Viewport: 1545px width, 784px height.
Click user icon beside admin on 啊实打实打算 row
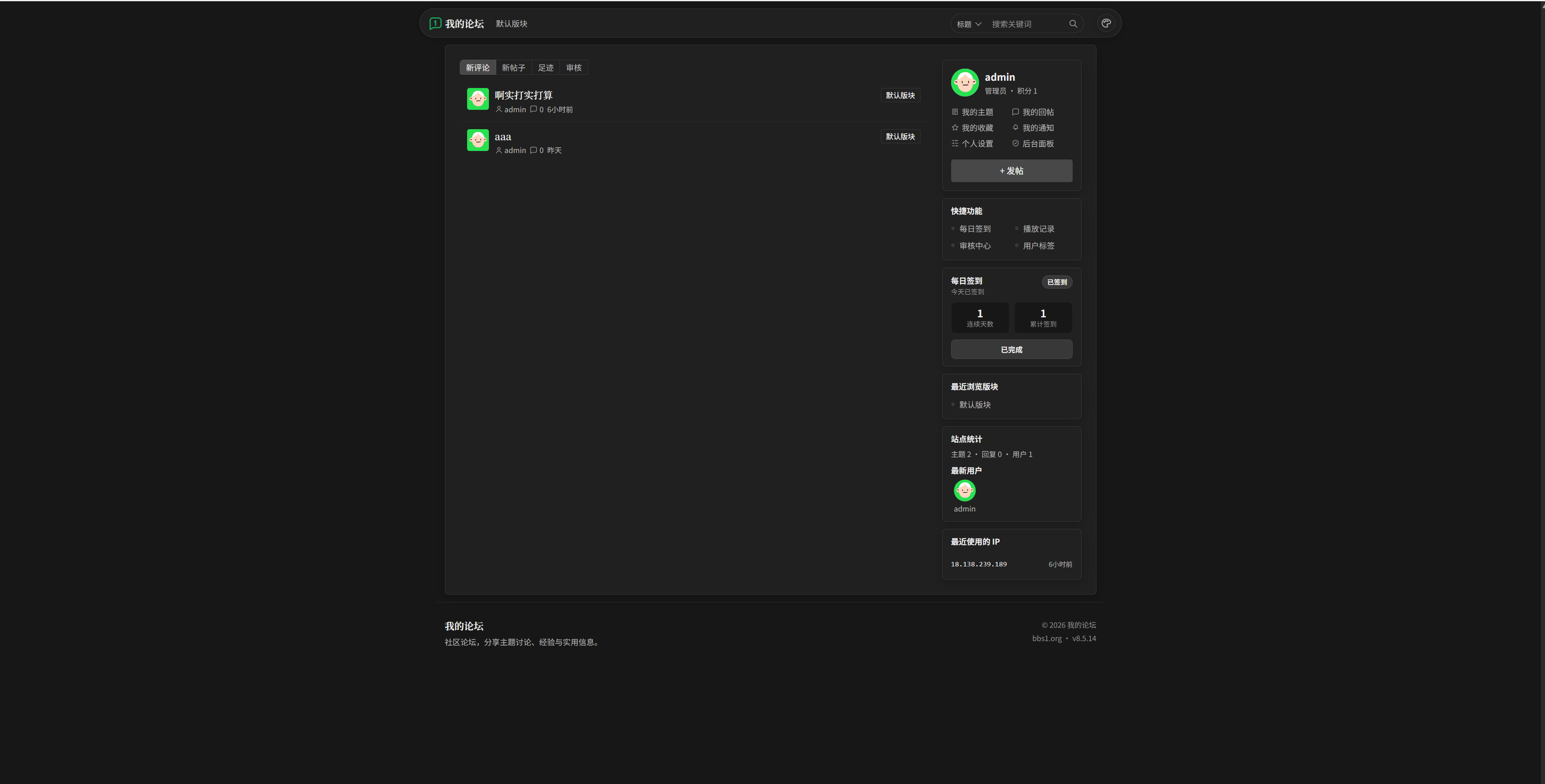pos(499,109)
